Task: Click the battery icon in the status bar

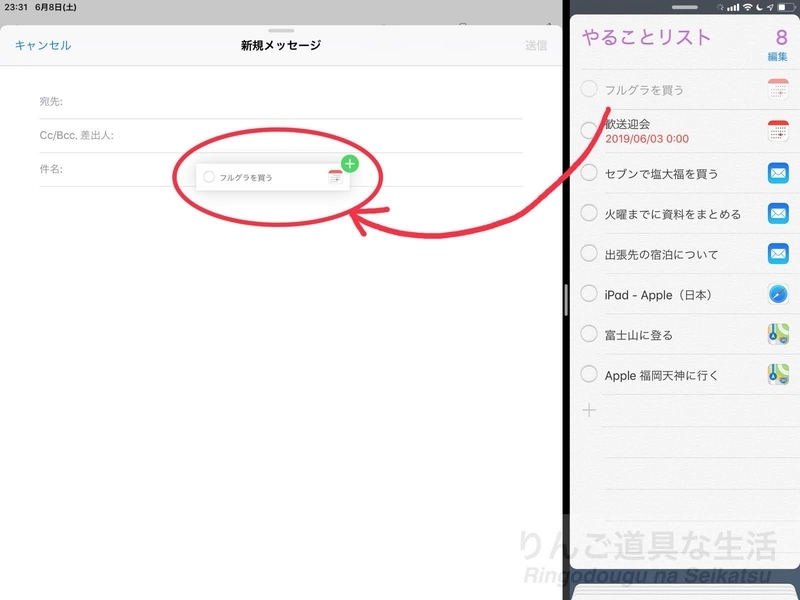Action: click(787, 7)
